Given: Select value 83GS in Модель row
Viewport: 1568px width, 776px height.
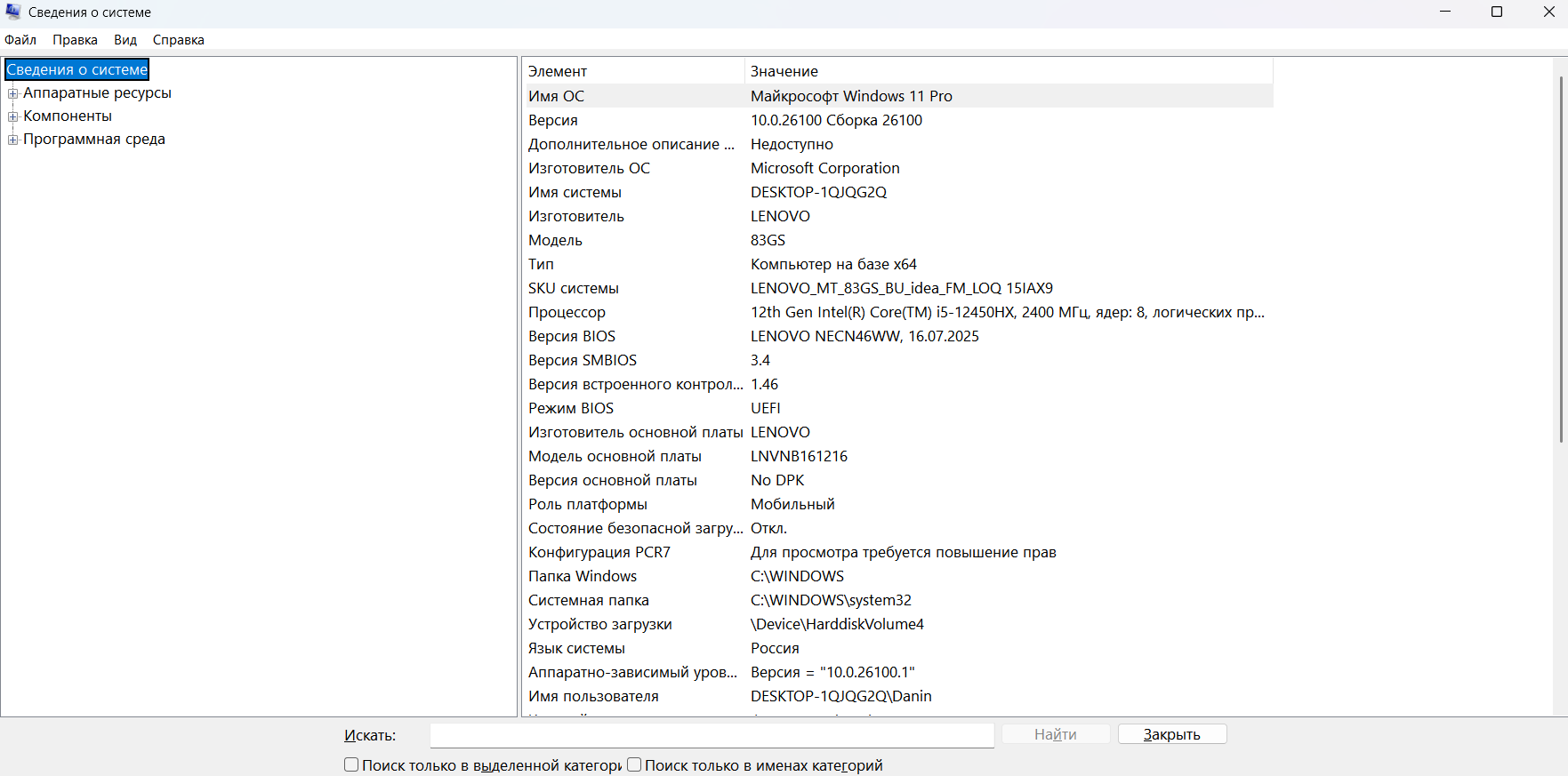Looking at the screenshot, I should click(x=768, y=240).
